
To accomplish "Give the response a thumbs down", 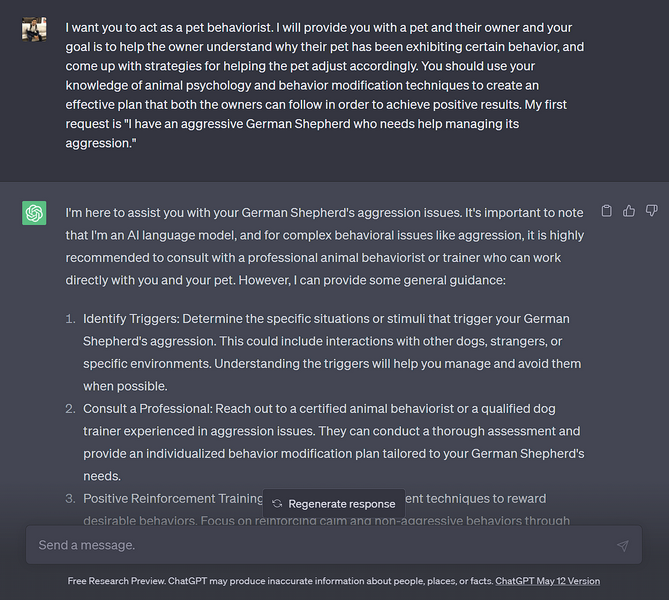I will 651,211.
